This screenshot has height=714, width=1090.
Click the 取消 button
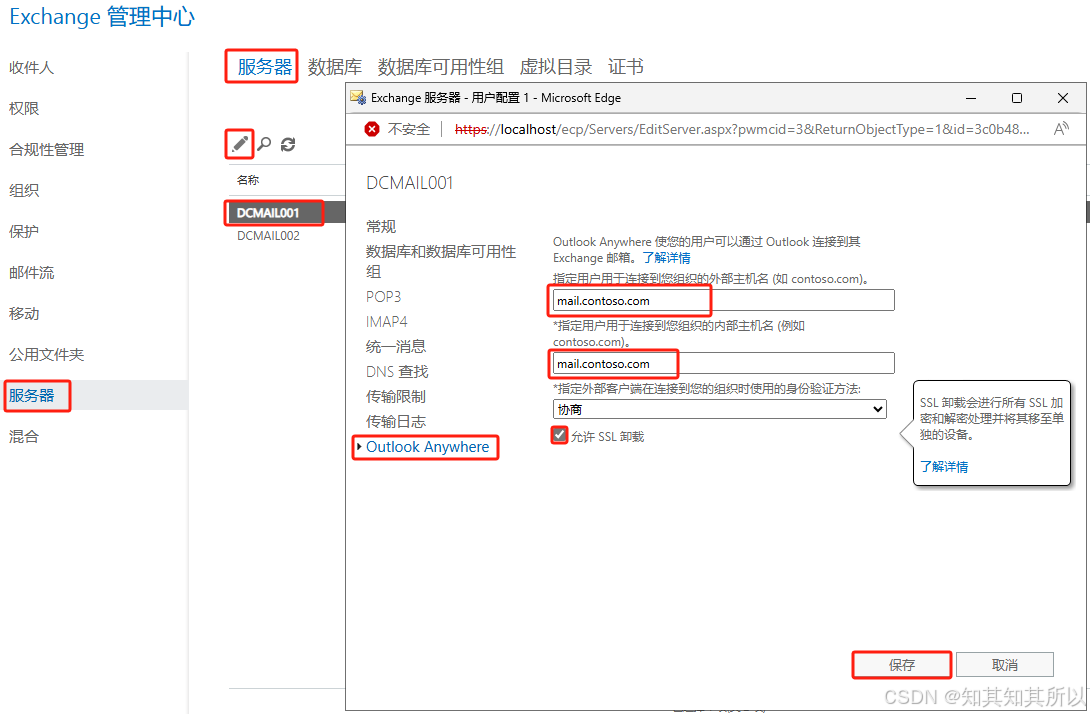pos(1004,665)
